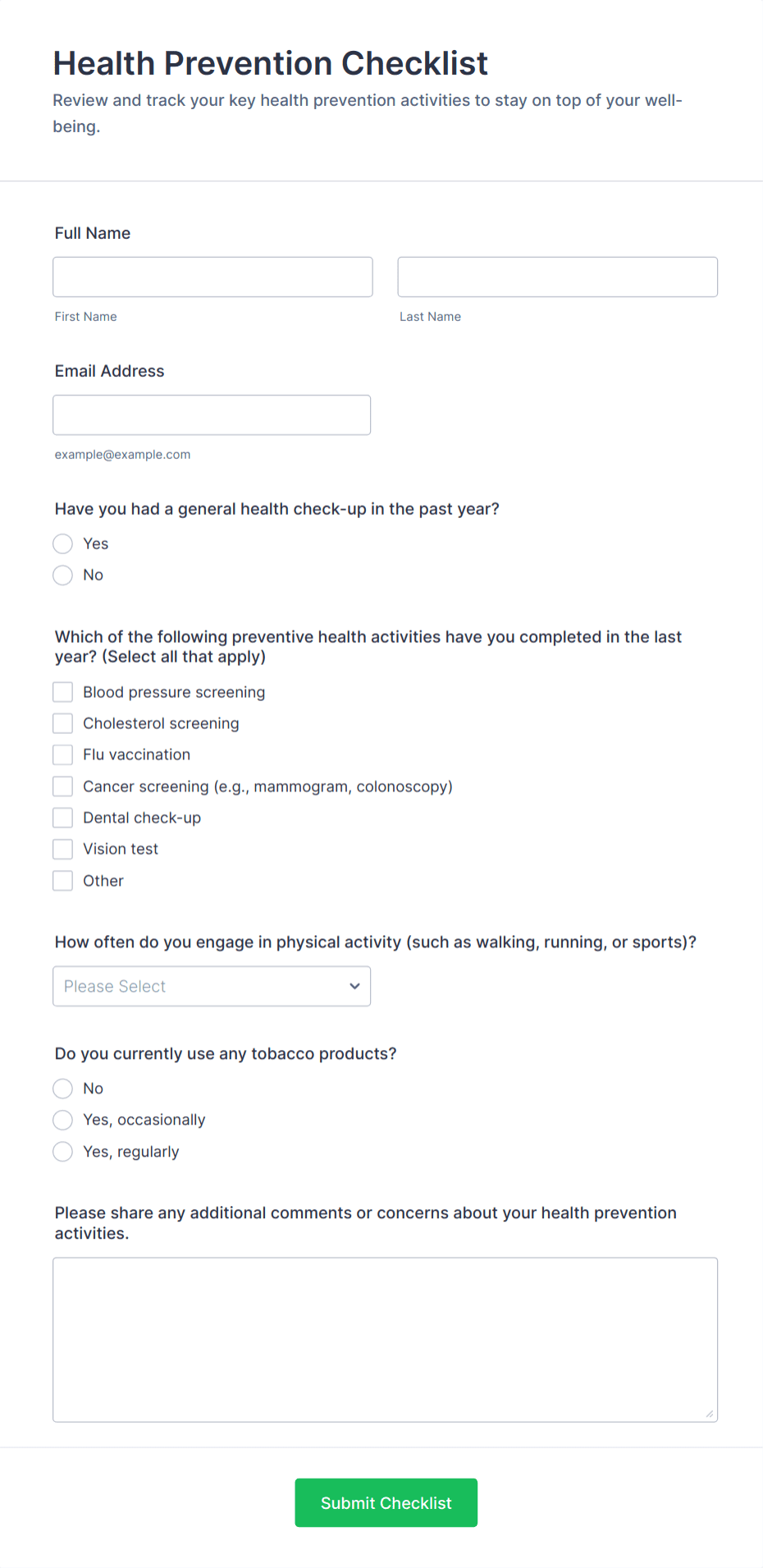
Task: Check the Cancer screening checkbox
Action: [x=62, y=786]
